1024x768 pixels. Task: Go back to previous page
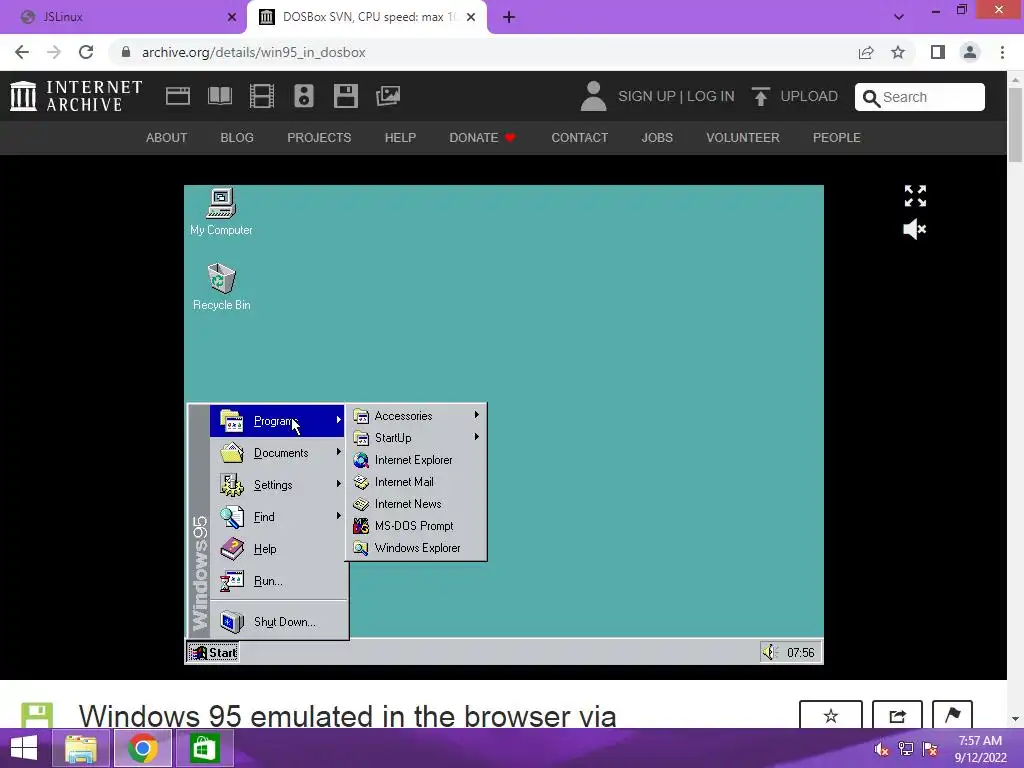(22, 52)
